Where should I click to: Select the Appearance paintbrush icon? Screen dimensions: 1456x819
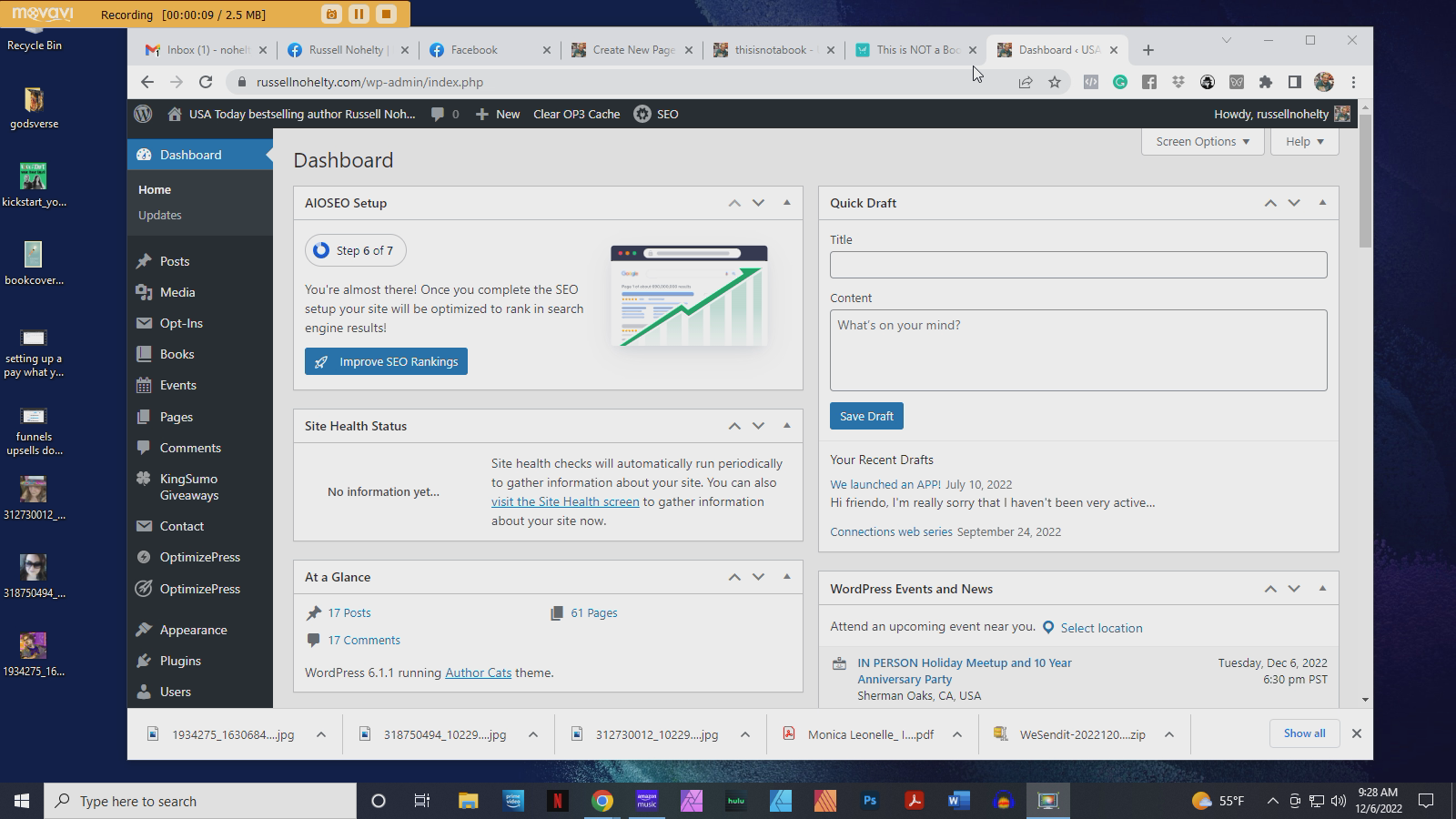tap(146, 629)
